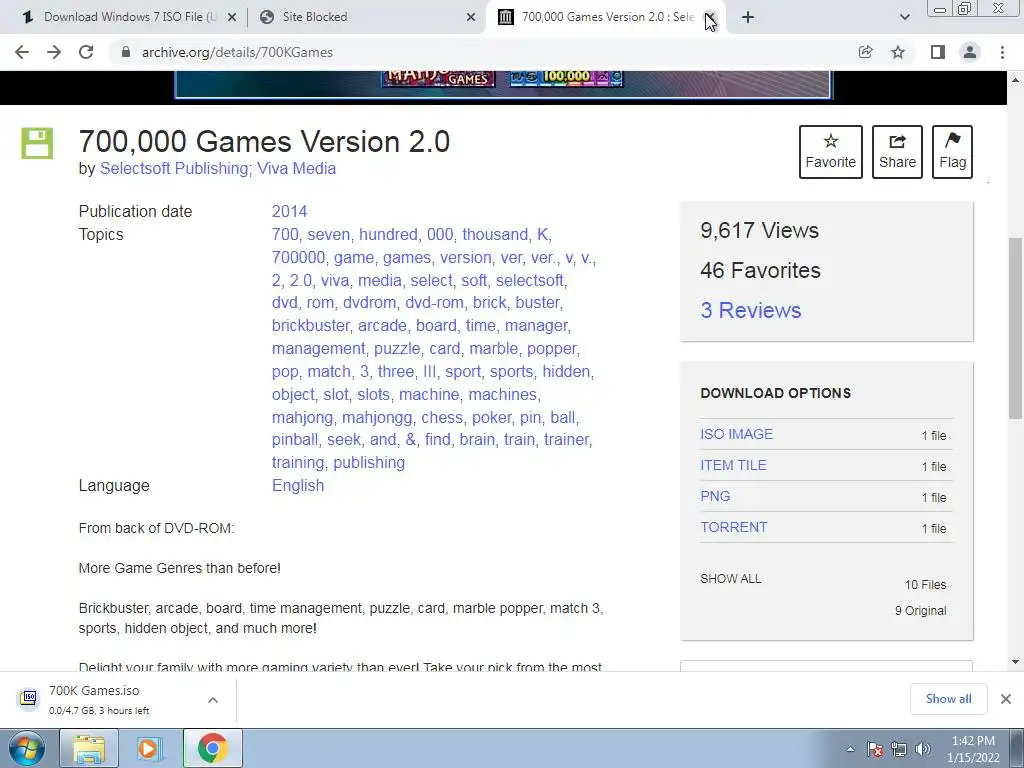Click the 9,617 Views text
1024x768 pixels.
coord(760,231)
